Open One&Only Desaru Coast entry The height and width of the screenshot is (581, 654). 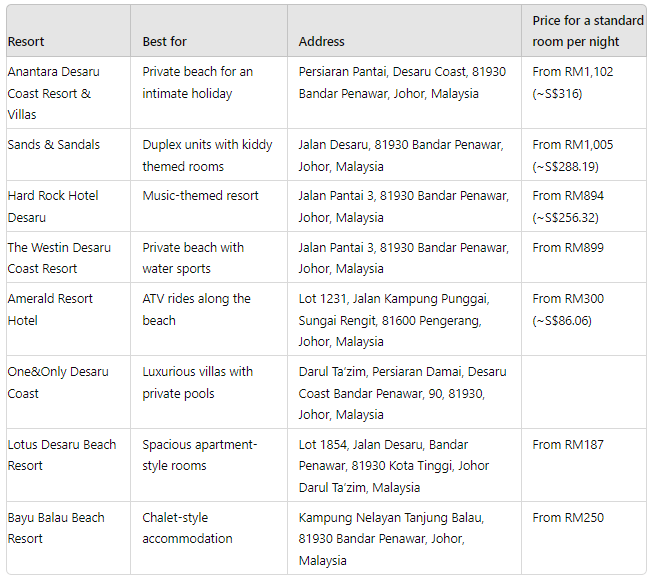click(x=58, y=382)
